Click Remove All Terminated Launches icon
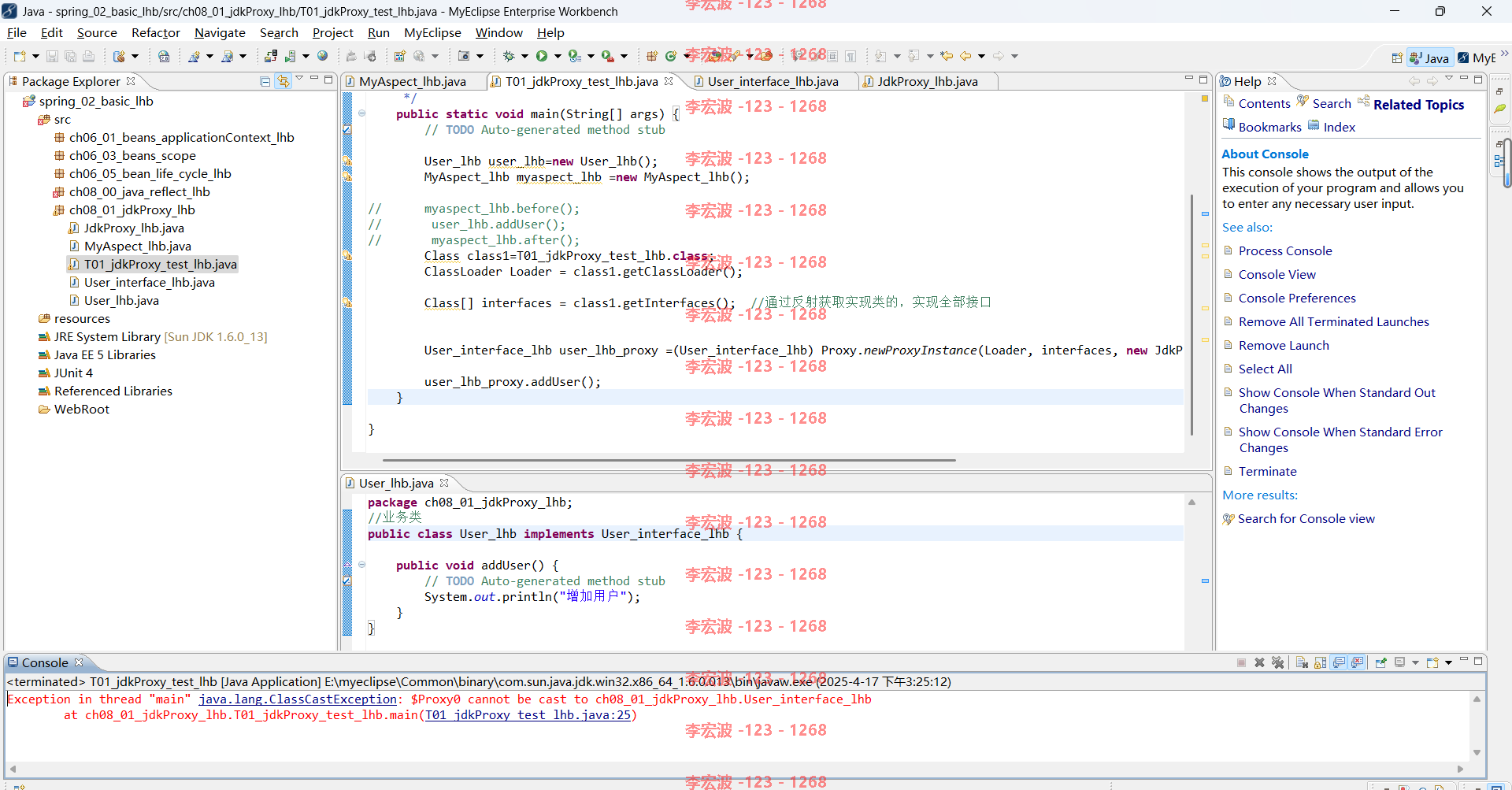1512x790 pixels. click(1277, 662)
